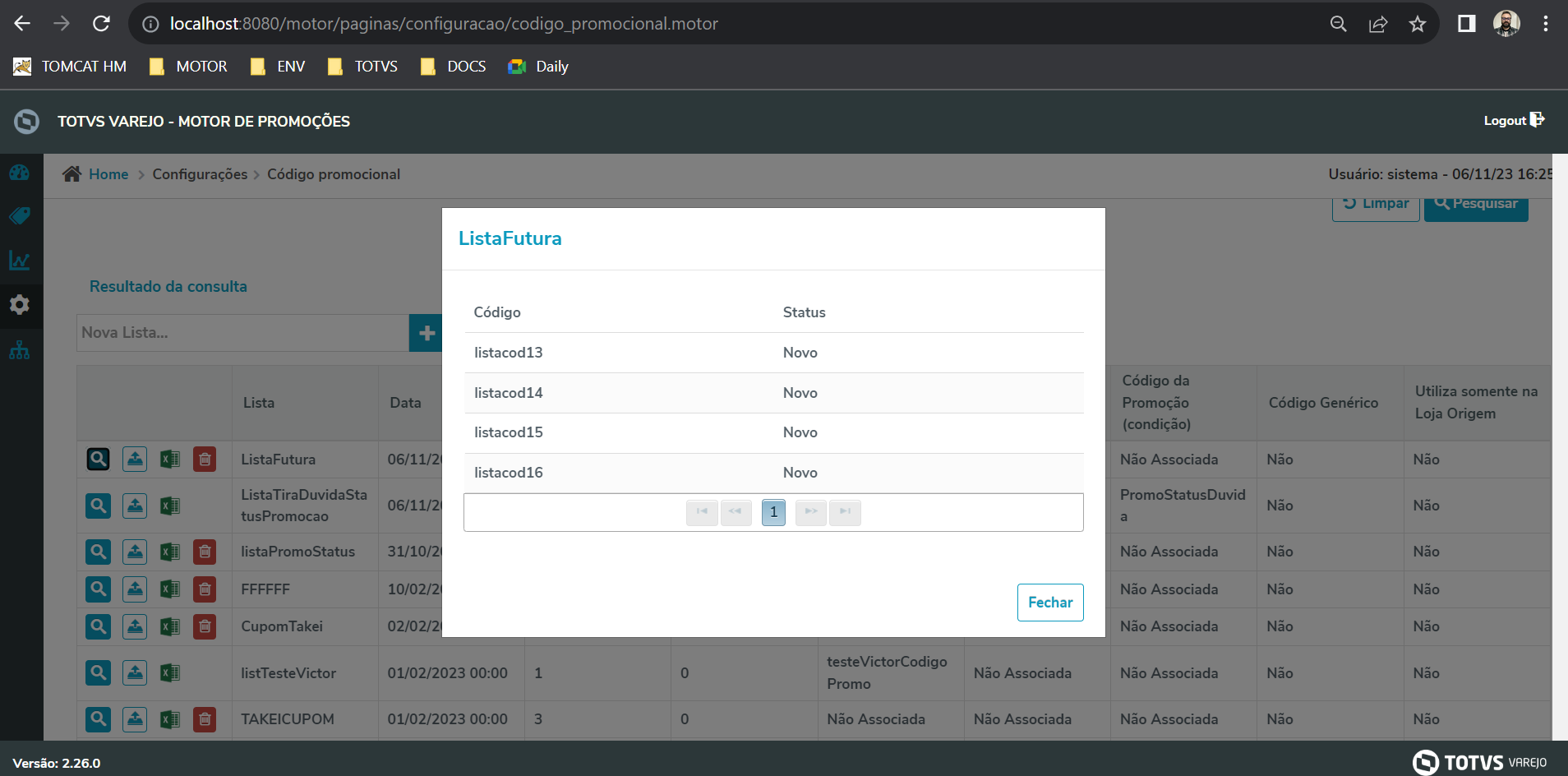
Task: Click Configurações in the breadcrumb
Action: coord(200,174)
